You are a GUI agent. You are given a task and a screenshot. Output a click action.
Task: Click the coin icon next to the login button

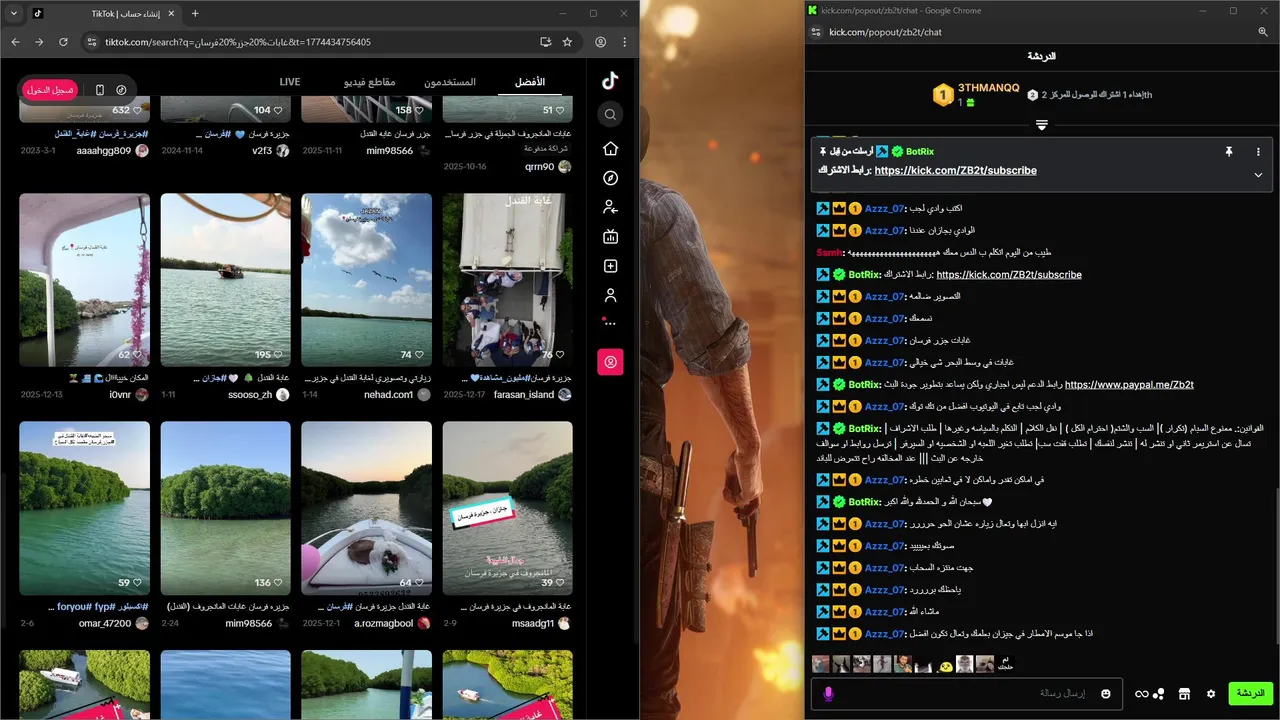[121, 90]
